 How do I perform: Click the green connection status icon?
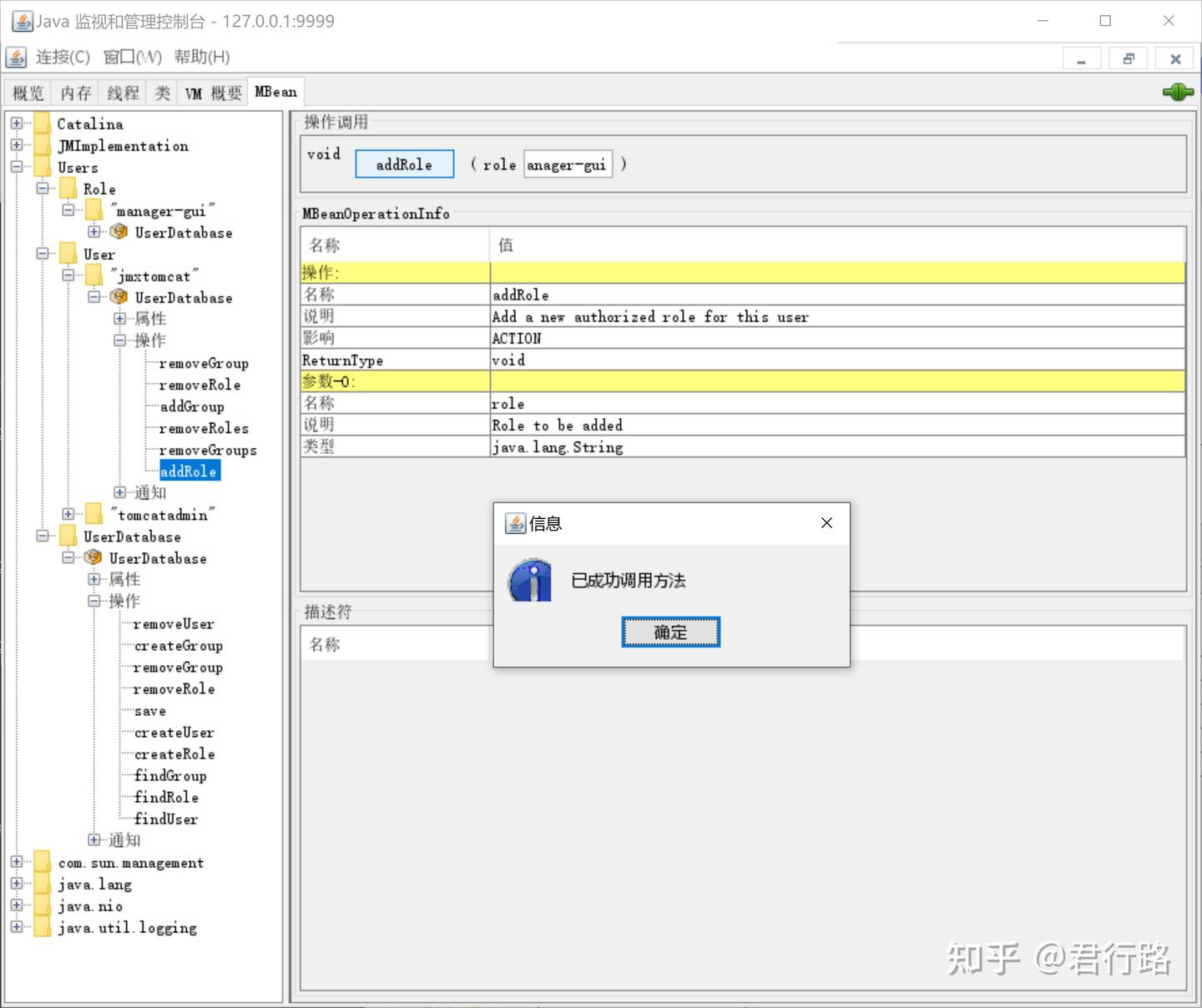click(1177, 93)
